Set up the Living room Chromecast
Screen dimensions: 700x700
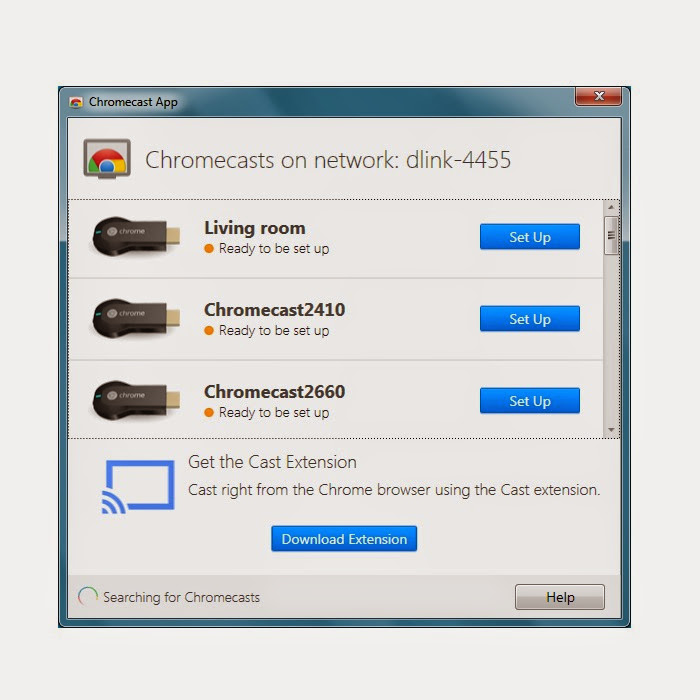530,237
